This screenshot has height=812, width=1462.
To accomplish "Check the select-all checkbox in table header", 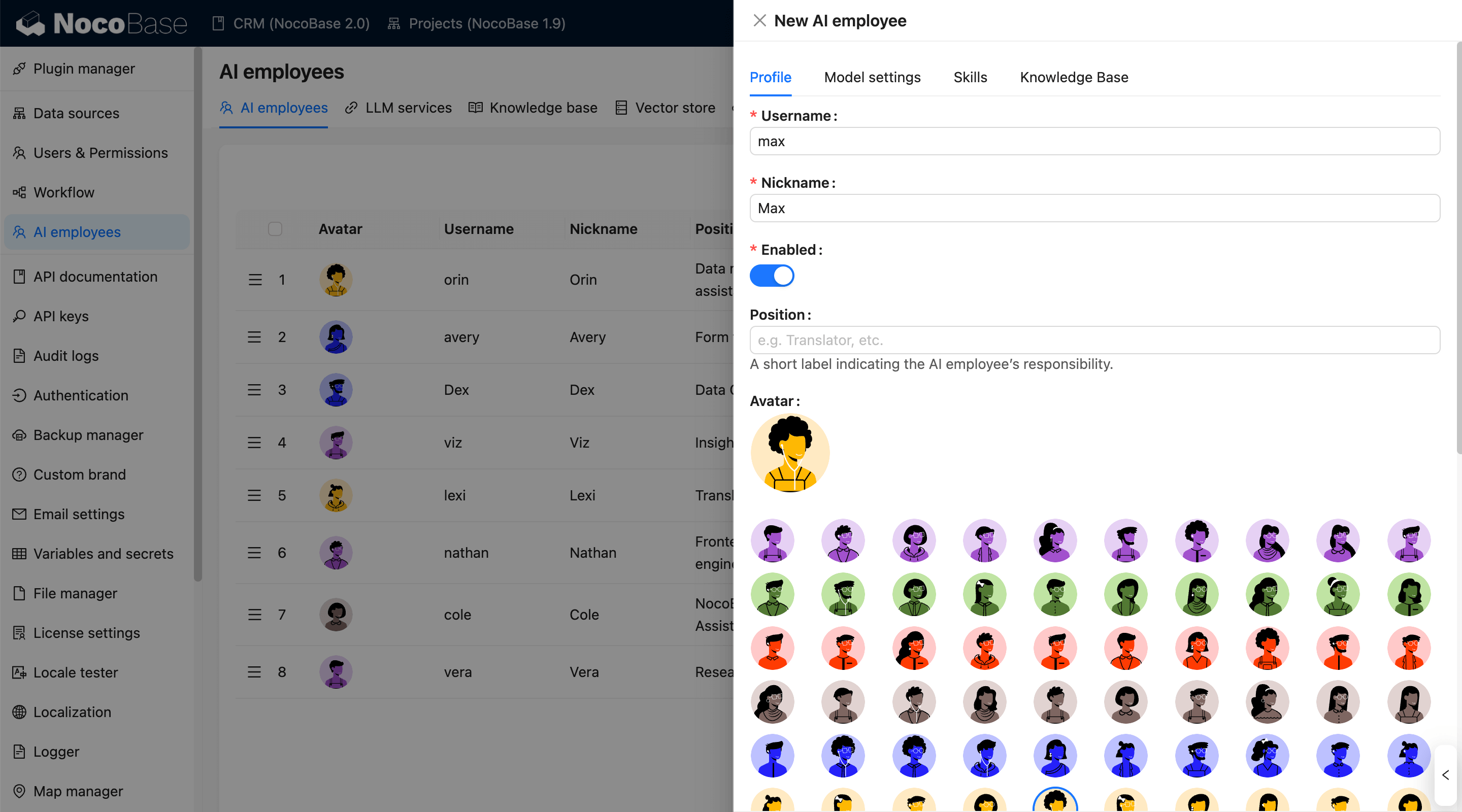I will point(275,229).
